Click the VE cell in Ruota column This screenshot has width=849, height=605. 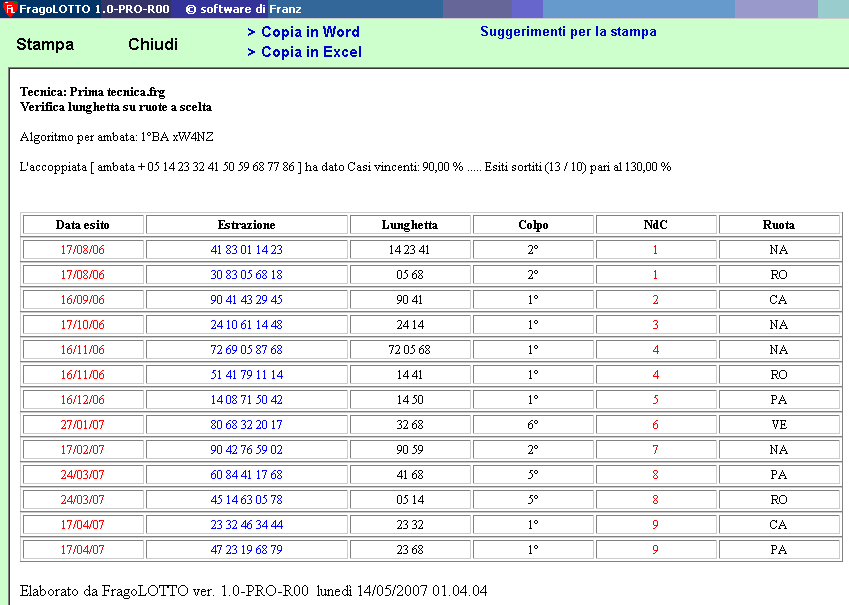coord(779,424)
